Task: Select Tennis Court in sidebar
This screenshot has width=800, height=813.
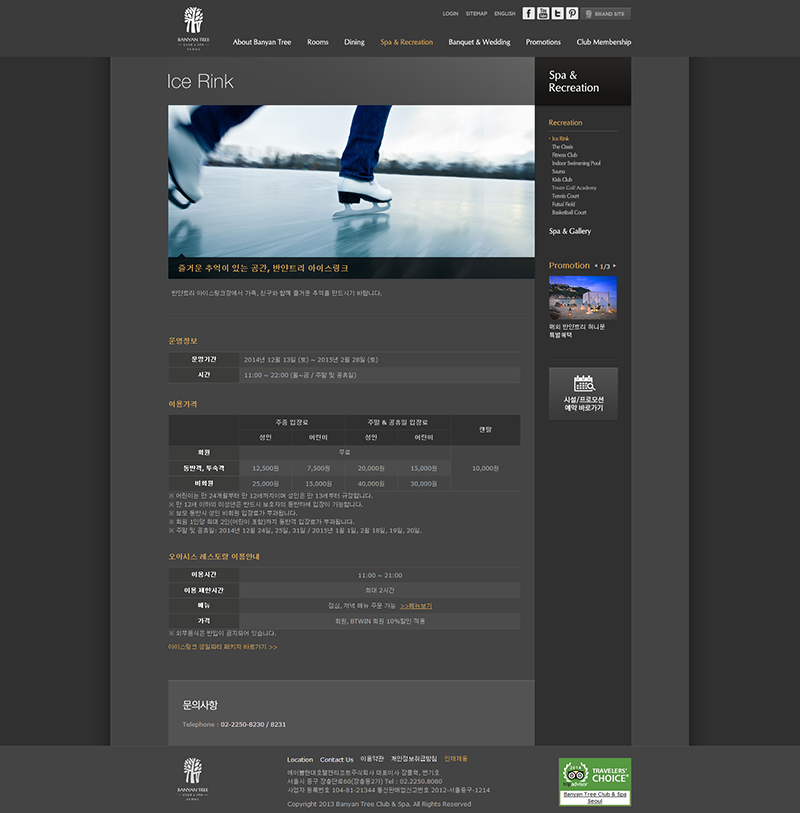Action: point(565,196)
